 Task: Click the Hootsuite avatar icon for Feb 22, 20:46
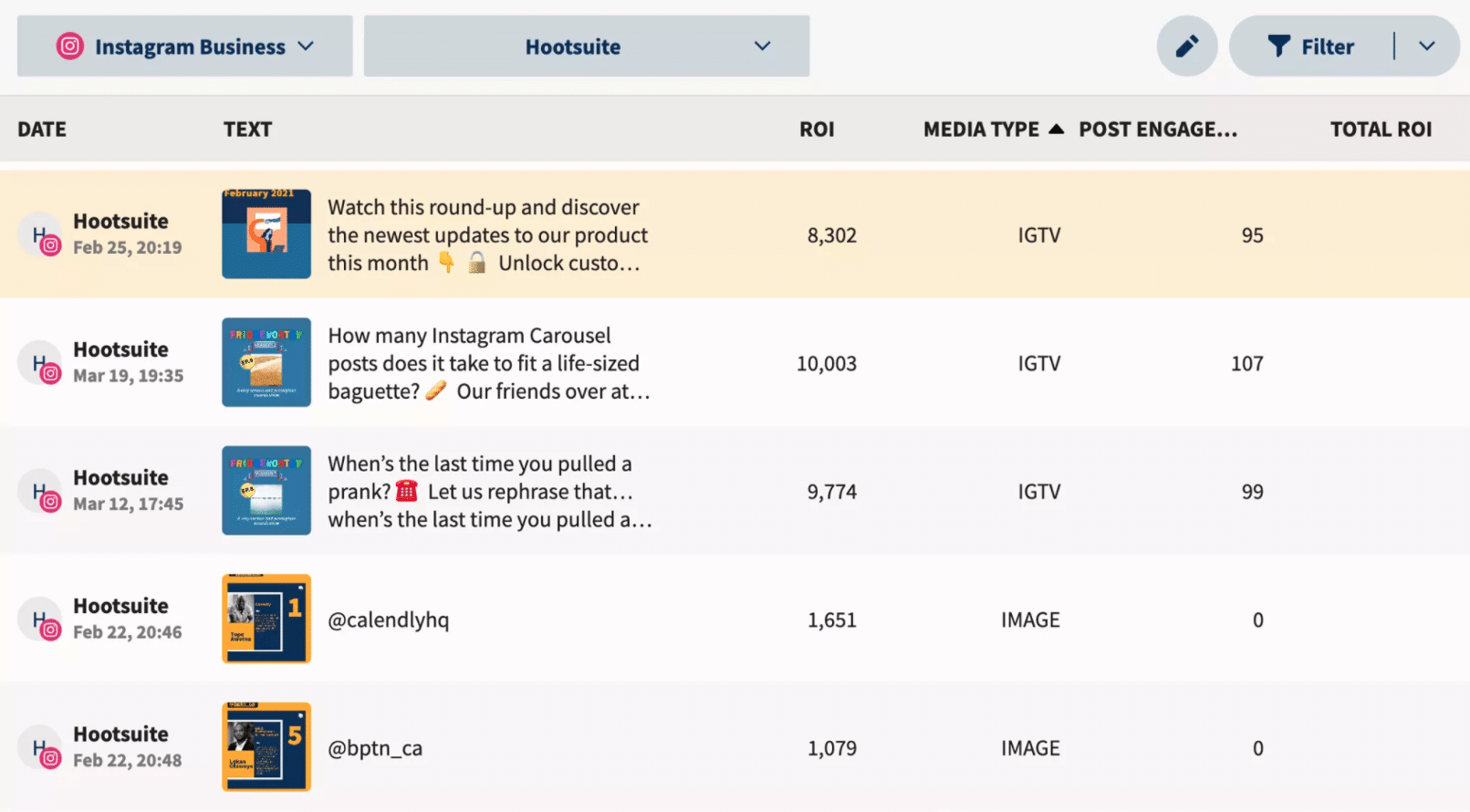pos(40,619)
